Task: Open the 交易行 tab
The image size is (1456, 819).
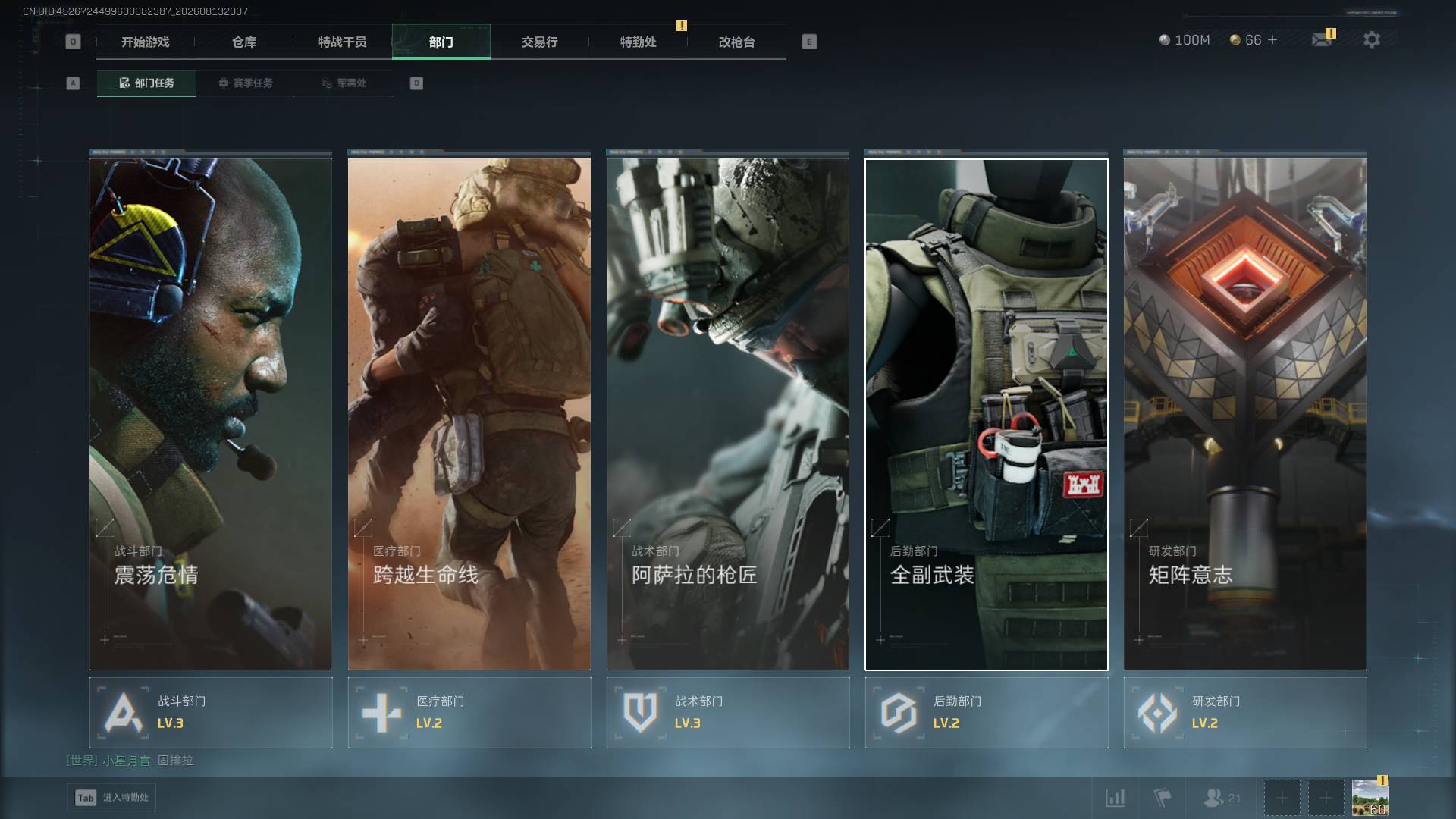Action: click(540, 42)
